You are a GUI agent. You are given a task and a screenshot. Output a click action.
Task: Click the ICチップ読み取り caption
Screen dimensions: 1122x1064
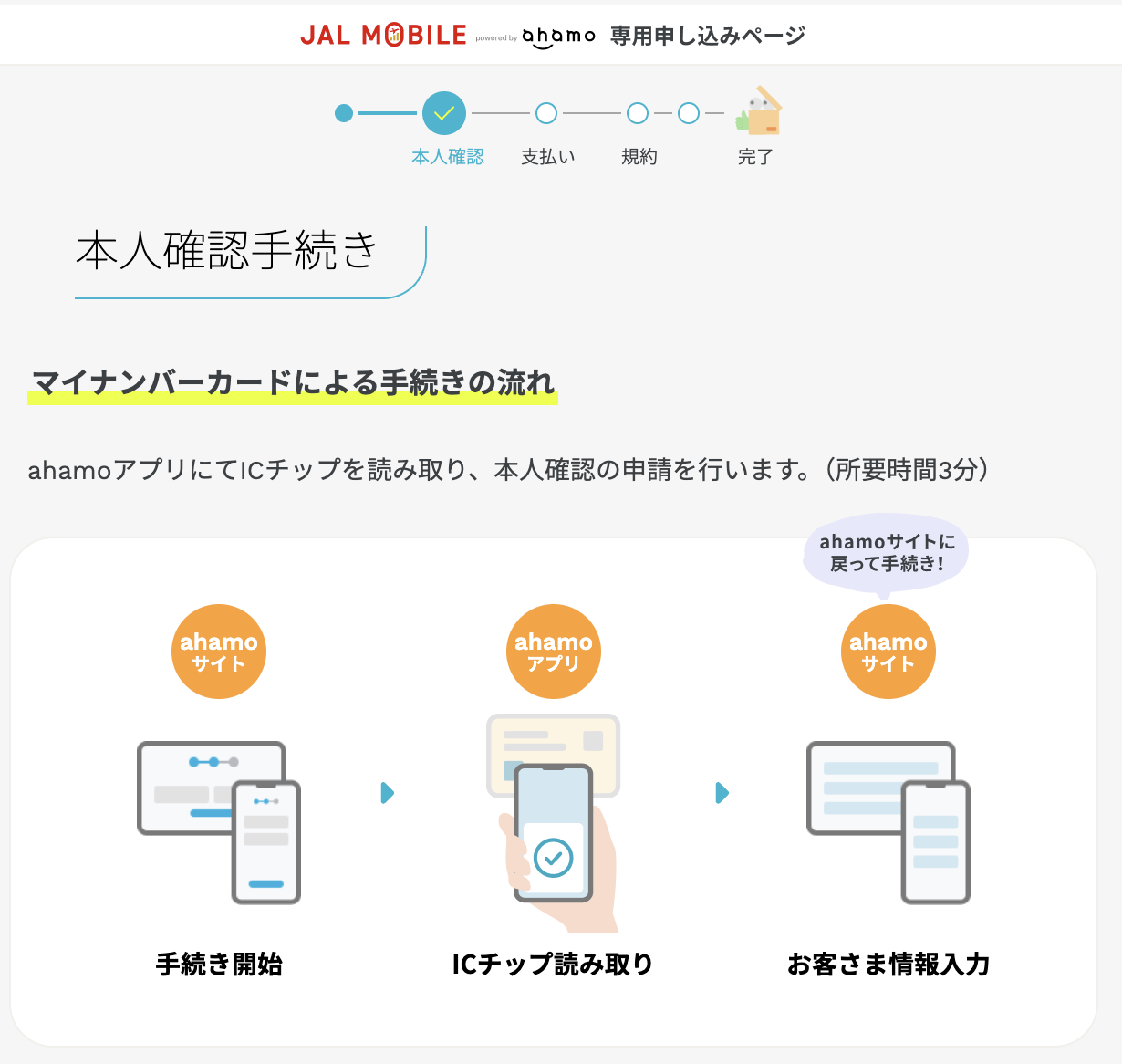pyautogui.click(x=553, y=964)
